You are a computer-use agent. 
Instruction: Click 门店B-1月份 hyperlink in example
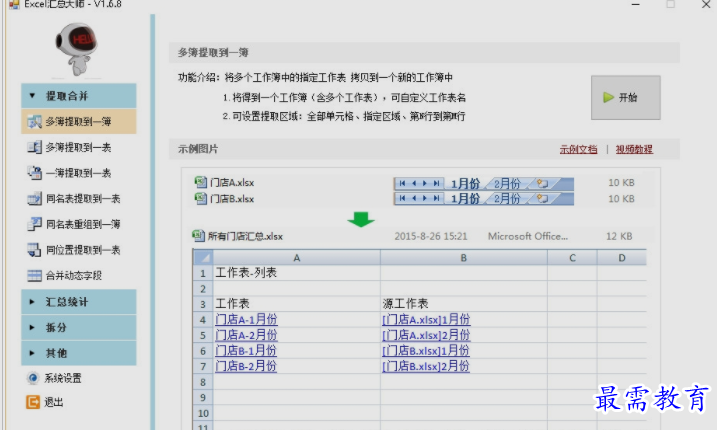[x=246, y=350]
